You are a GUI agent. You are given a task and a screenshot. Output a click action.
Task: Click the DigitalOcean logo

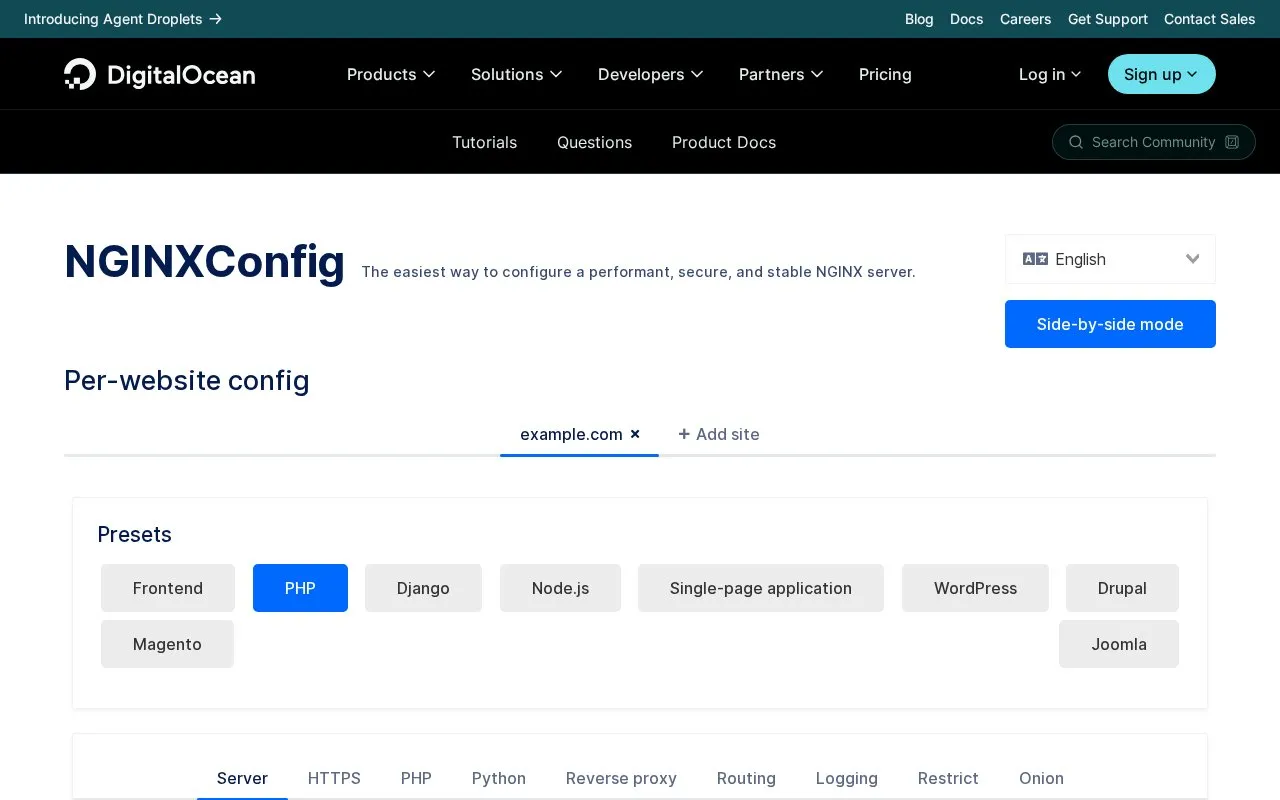click(x=160, y=74)
